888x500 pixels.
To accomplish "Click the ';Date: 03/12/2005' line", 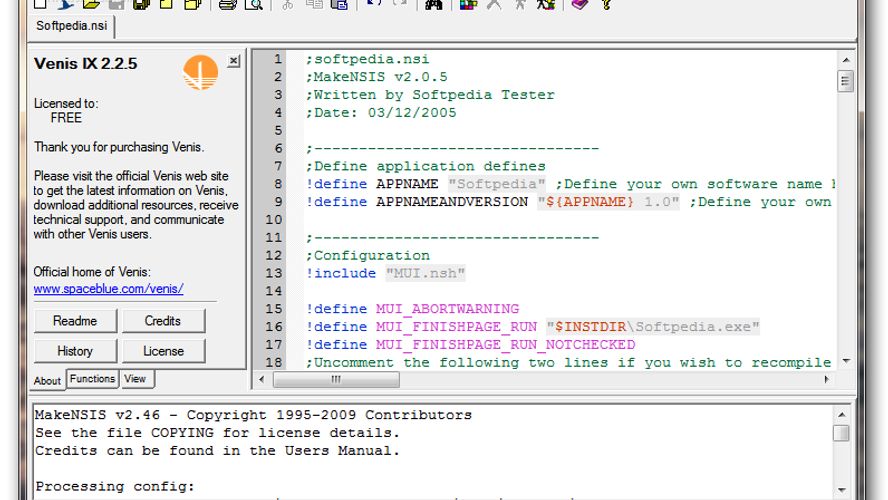I will [381, 113].
